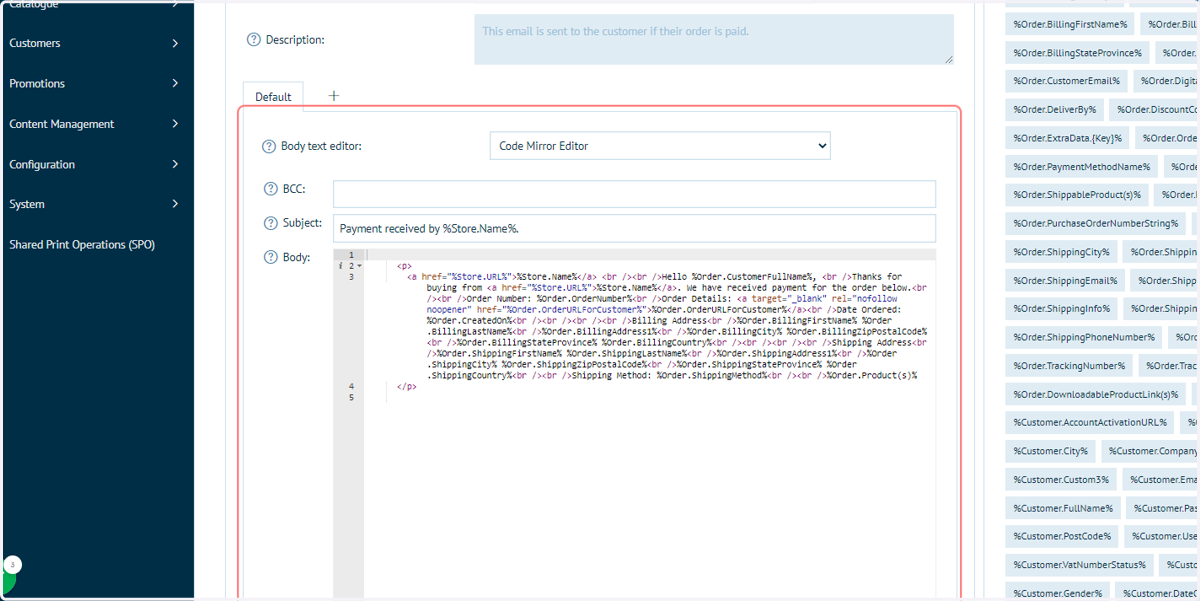This screenshot has width=1200, height=601.
Task: Click line number 4 in code gutter
Action: pyautogui.click(x=350, y=386)
